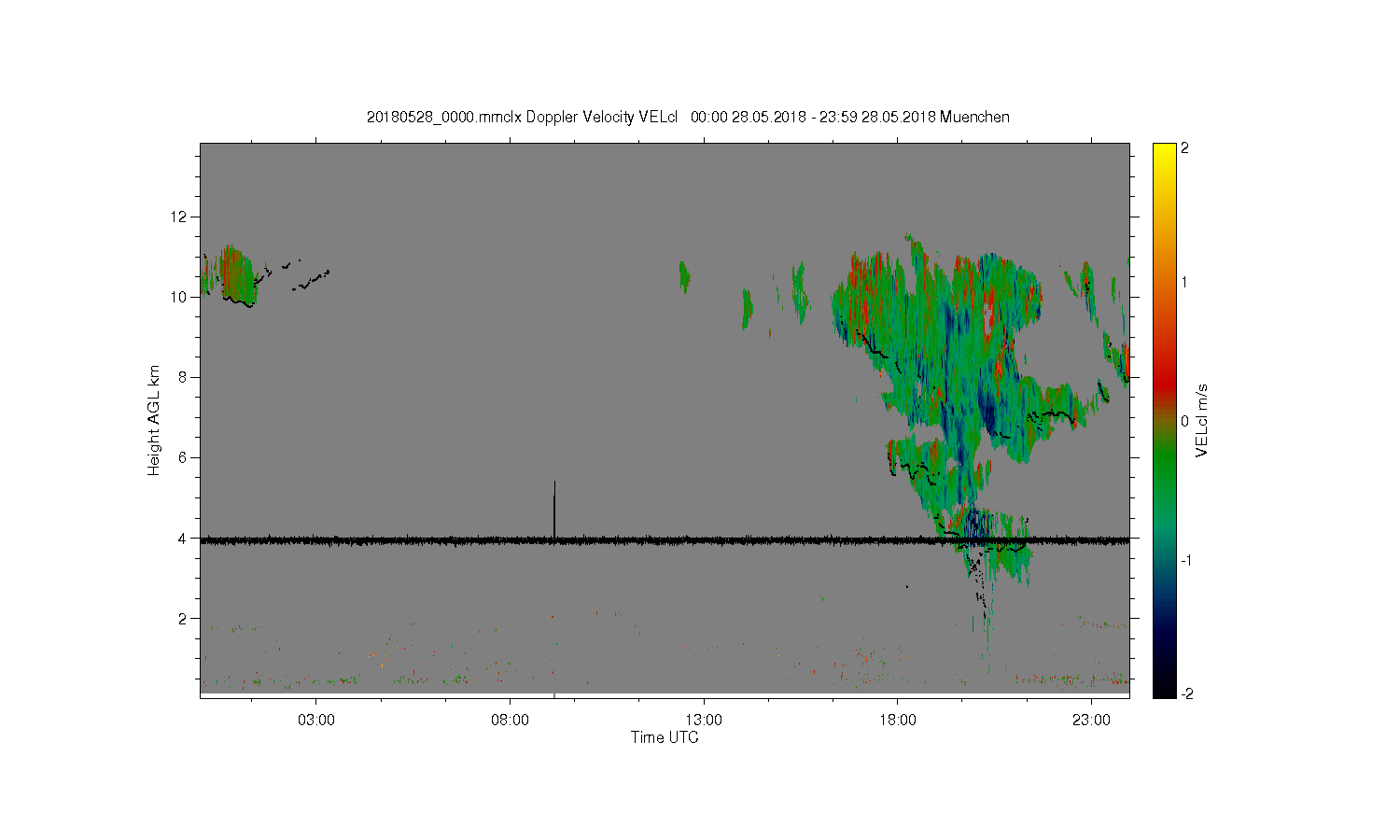Viewport: 1400px width, 840px height.
Task: Click the "4" height axis tick label
Action: (183, 538)
